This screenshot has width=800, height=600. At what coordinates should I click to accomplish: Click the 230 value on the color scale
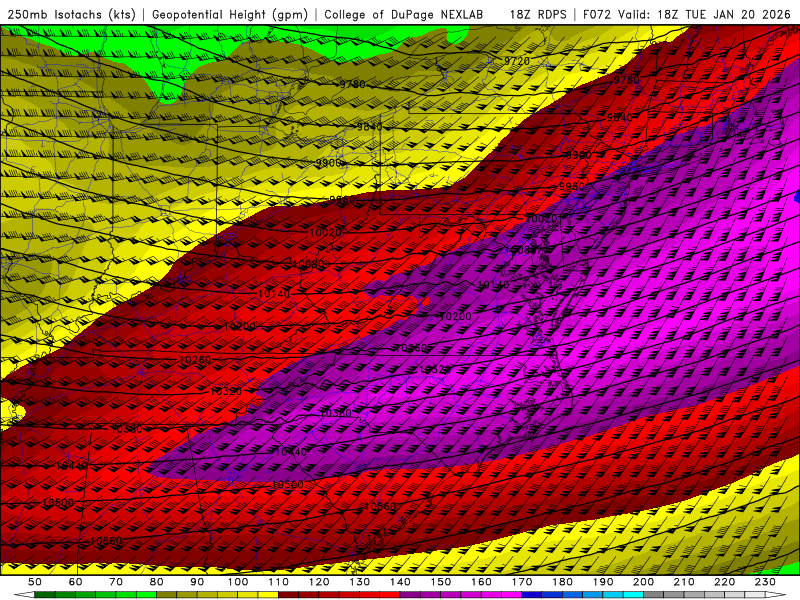tap(765, 582)
